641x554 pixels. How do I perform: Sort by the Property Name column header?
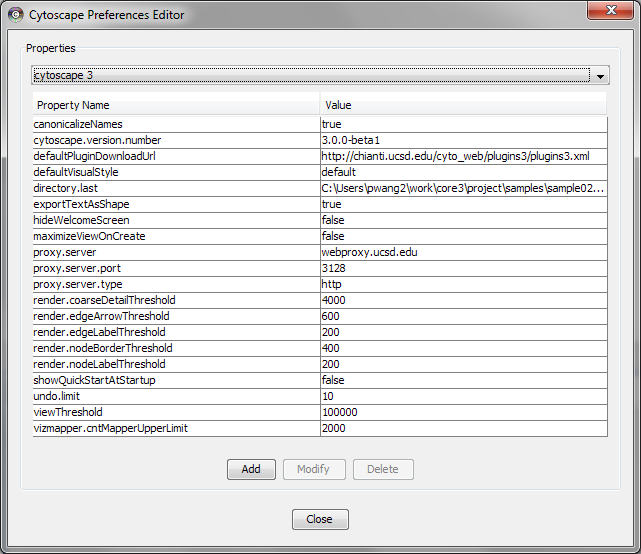[x=176, y=105]
